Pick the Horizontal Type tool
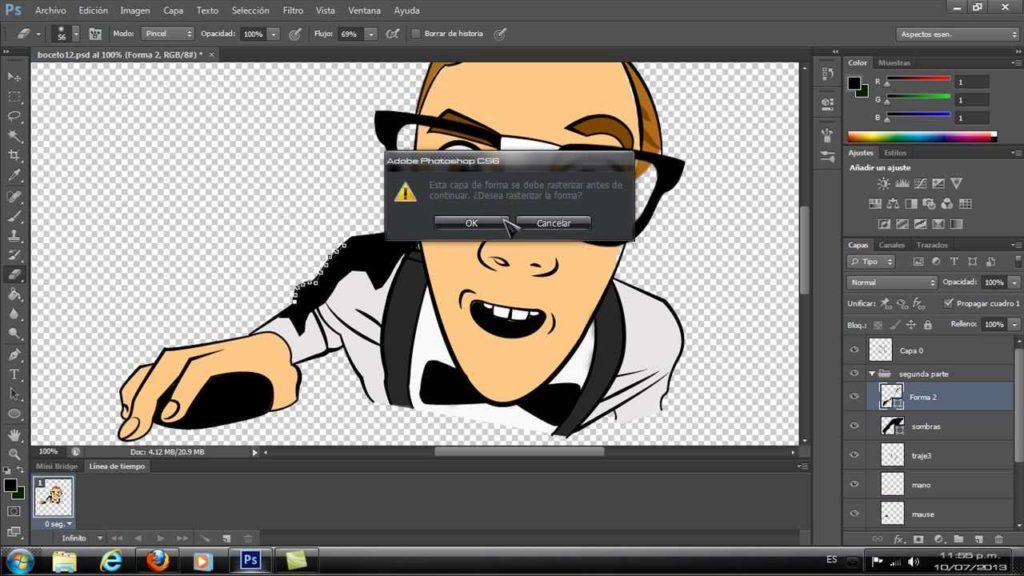The height and width of the screenshot is (576, 1024). tap(15, 374)
